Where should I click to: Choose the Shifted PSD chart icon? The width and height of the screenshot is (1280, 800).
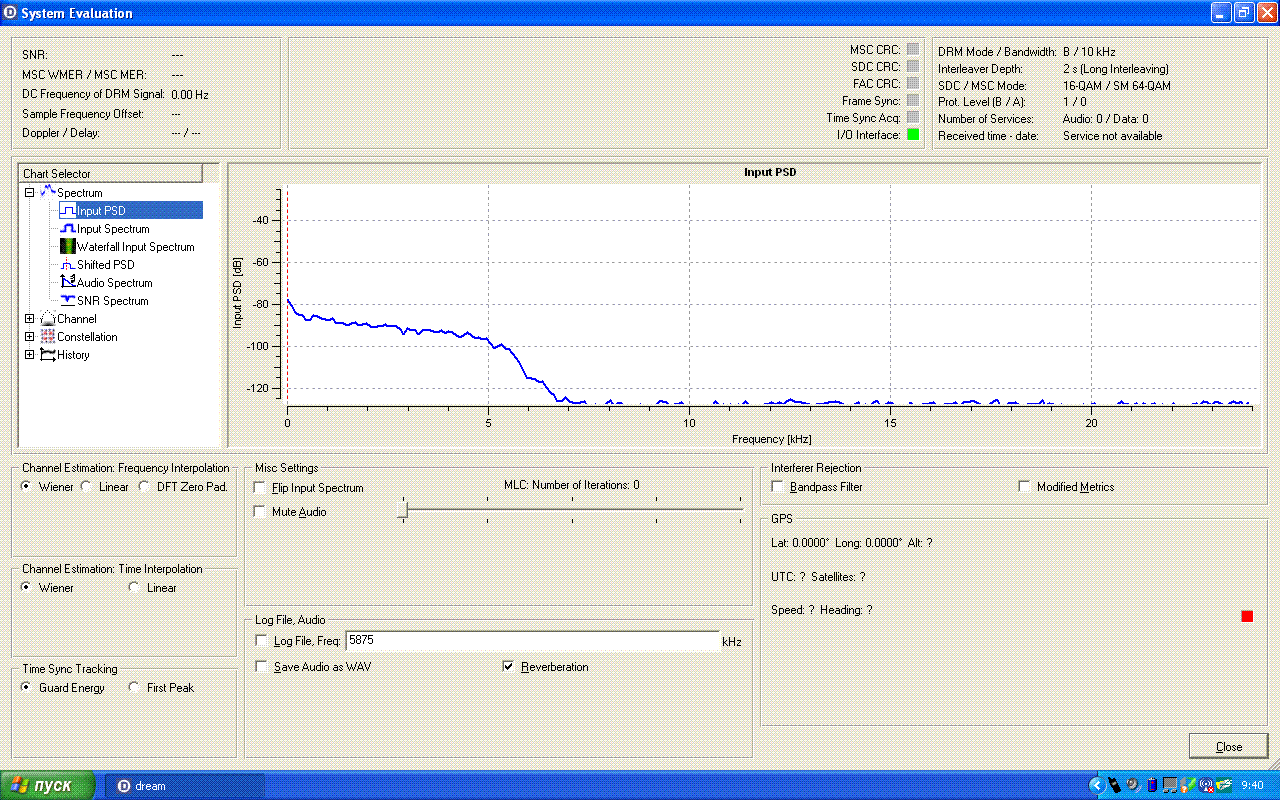[67, 265]
